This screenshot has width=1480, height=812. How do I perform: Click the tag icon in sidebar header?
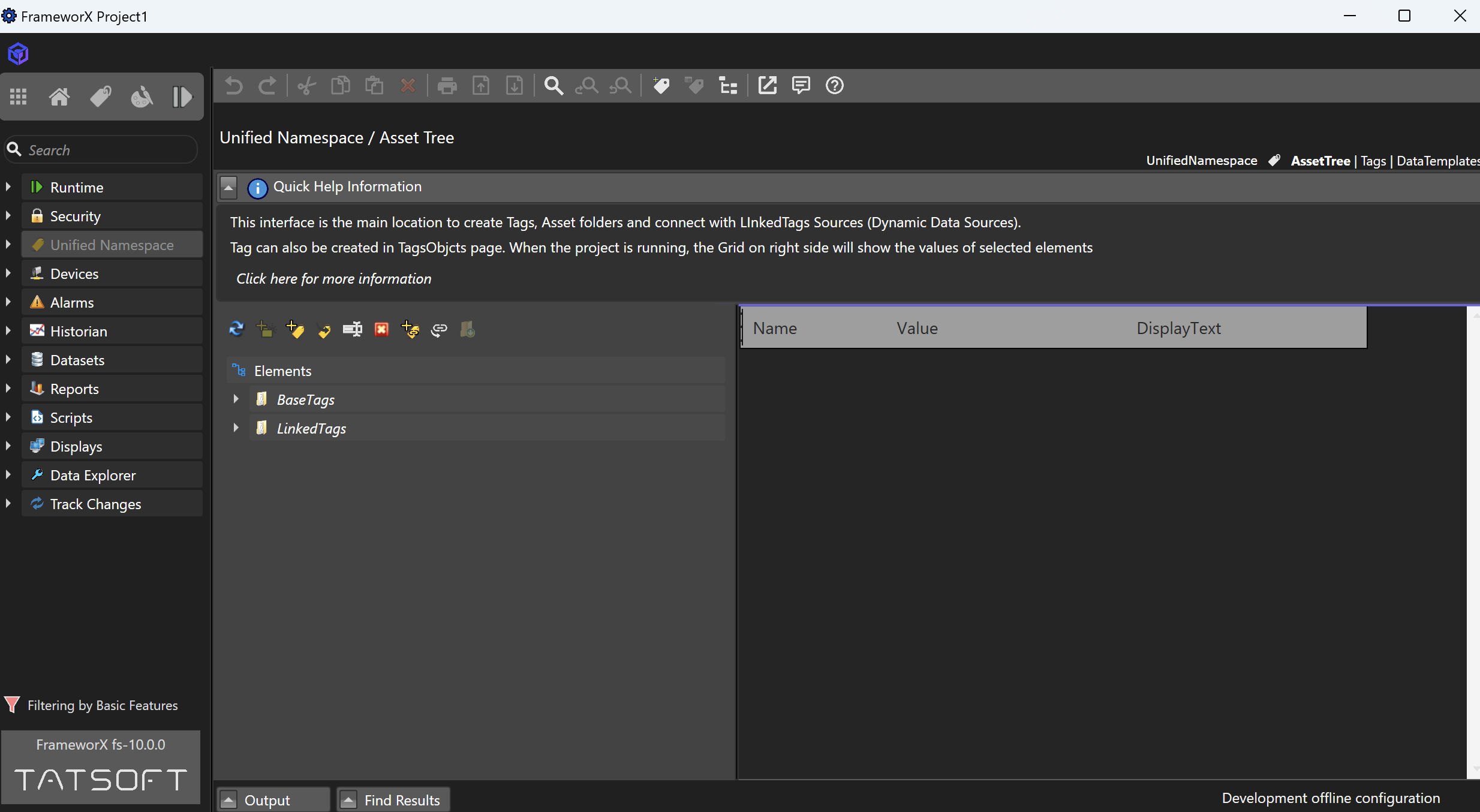[100, 97]
